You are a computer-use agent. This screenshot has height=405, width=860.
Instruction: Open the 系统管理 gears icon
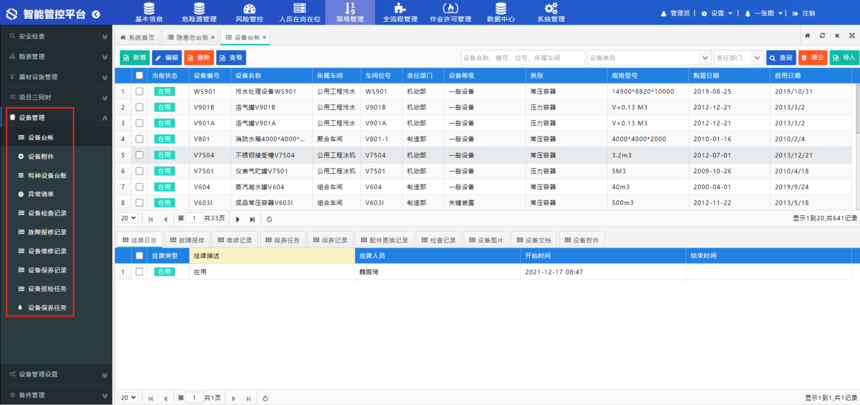pos(551,9)
